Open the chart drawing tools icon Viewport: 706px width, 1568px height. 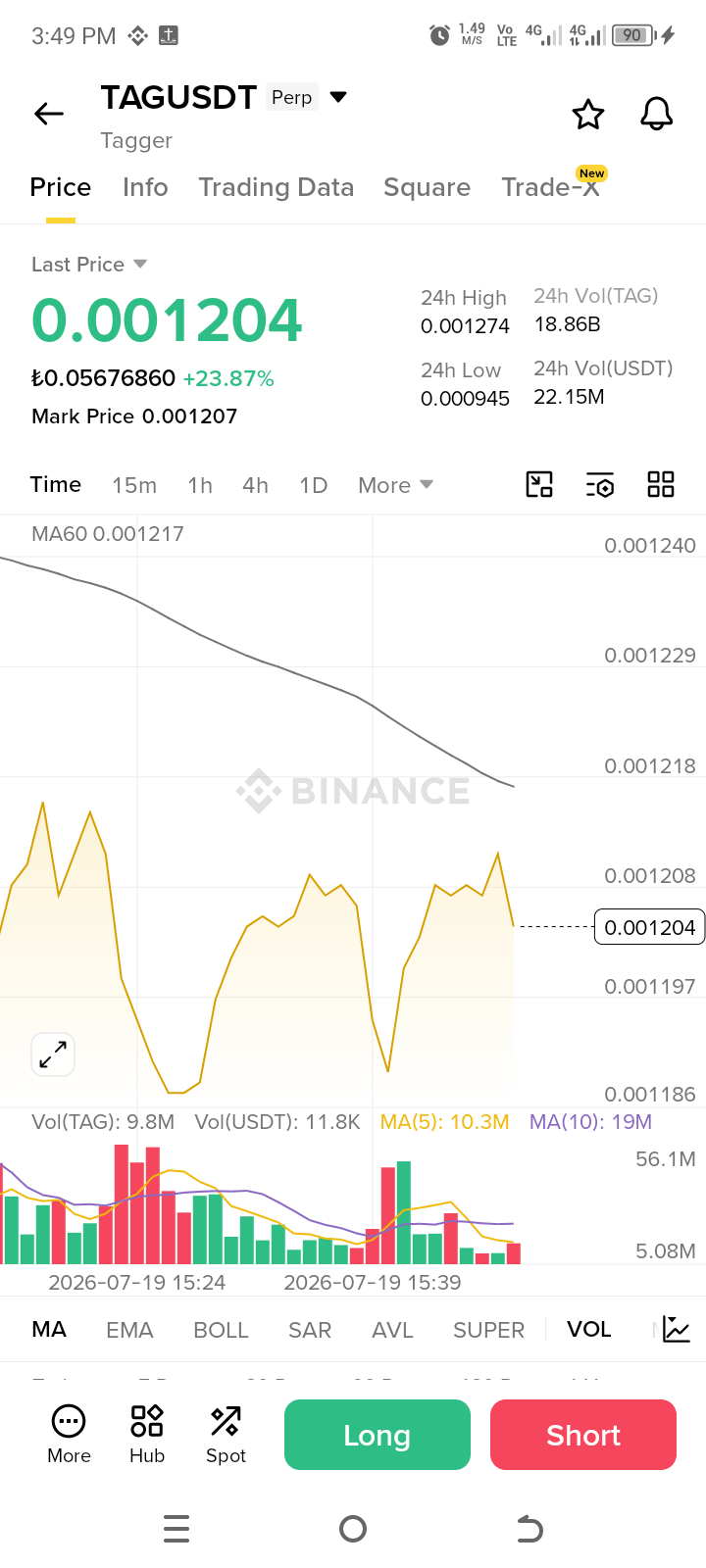point(539,484)
